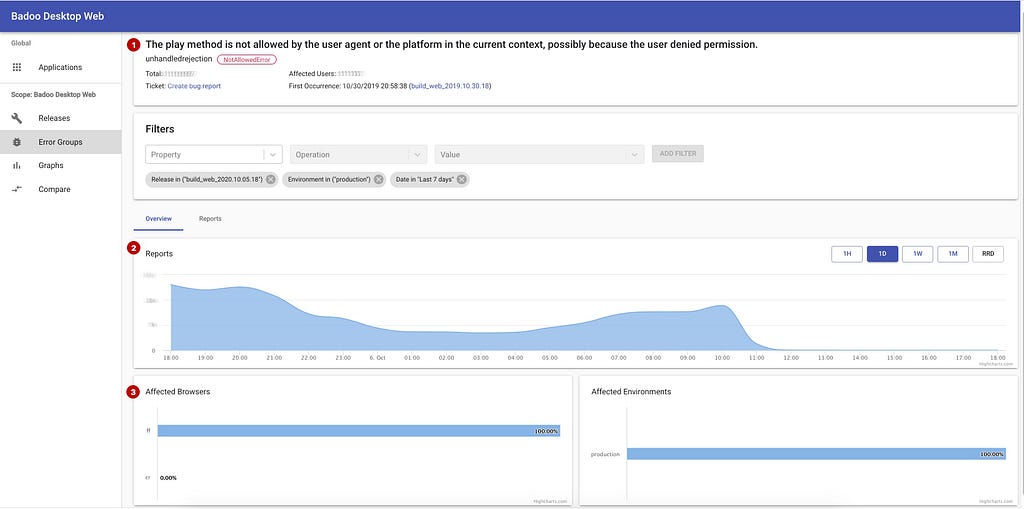This screenshot has width=1024, height=509.
Task: Click the Release filter chip label
Action: (x=207, y=180)
